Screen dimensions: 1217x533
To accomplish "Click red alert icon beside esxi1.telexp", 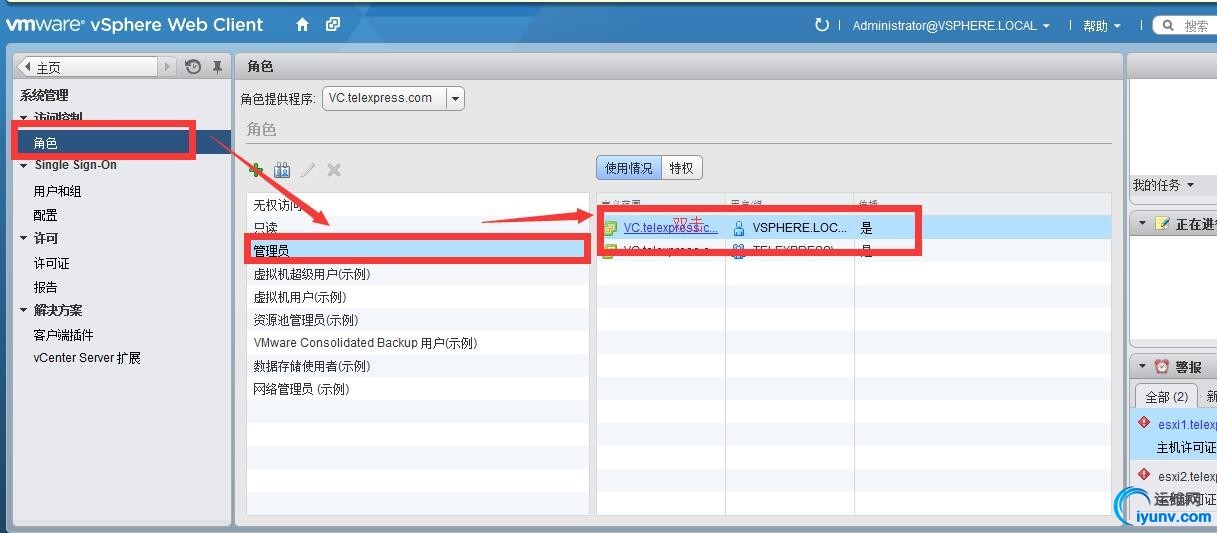I will tap(1144, 424).
